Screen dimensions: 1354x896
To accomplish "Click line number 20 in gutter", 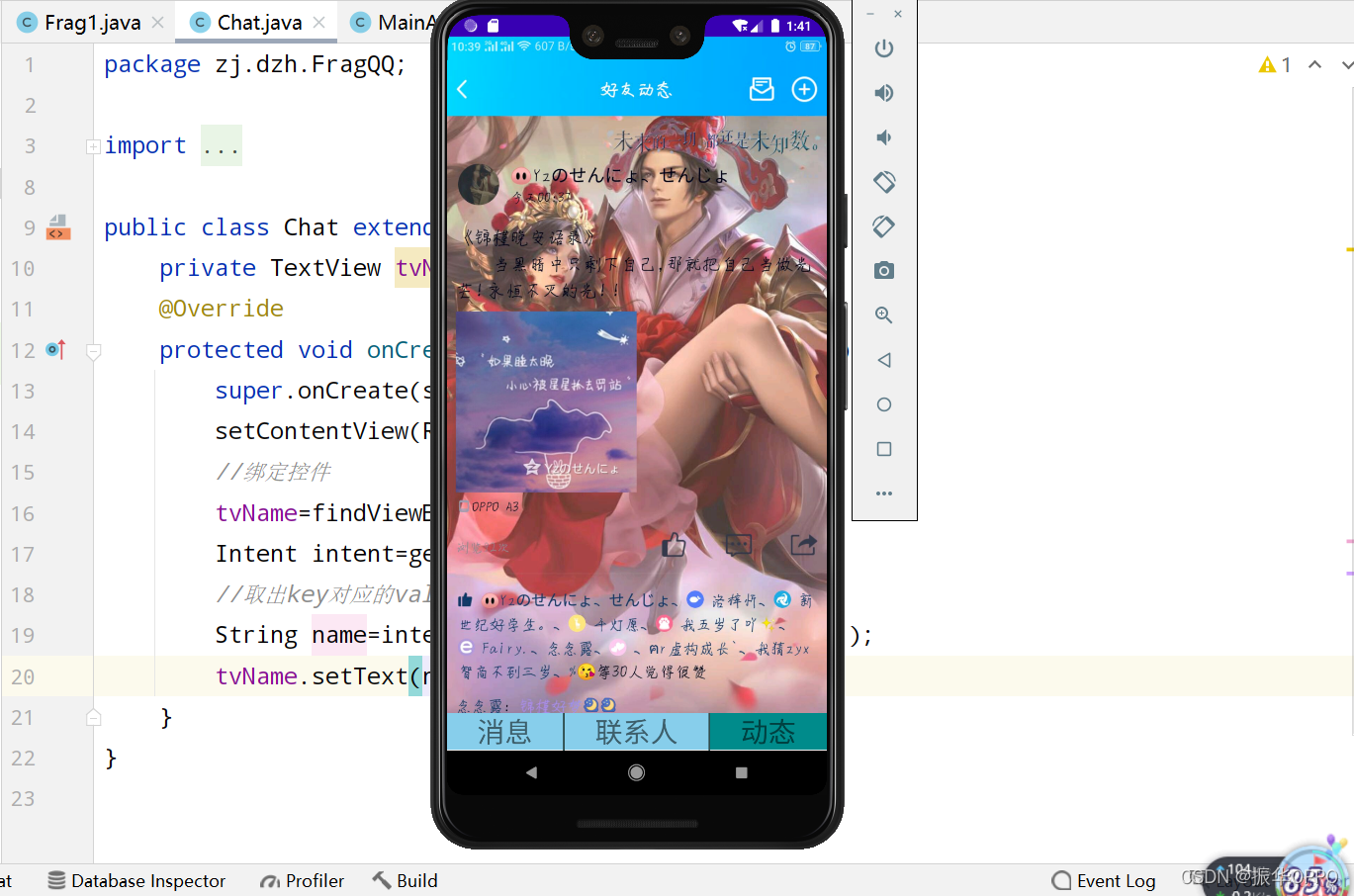I will tap(23, 676).
